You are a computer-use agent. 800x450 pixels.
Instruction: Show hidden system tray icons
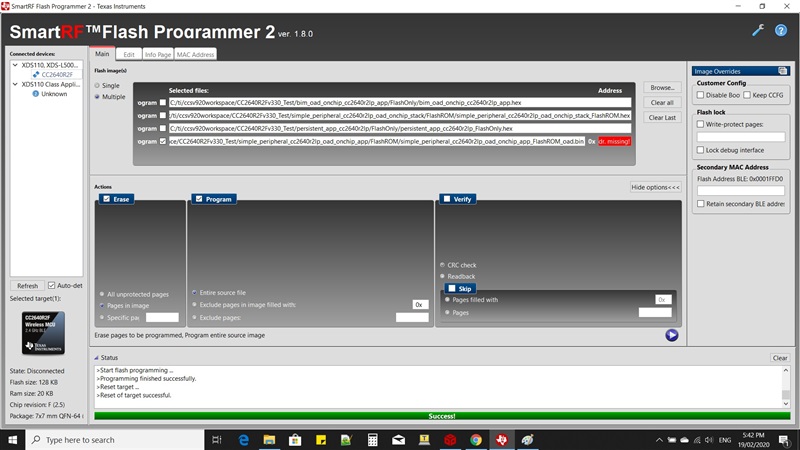pyautogui.click(x=659, y=440)
